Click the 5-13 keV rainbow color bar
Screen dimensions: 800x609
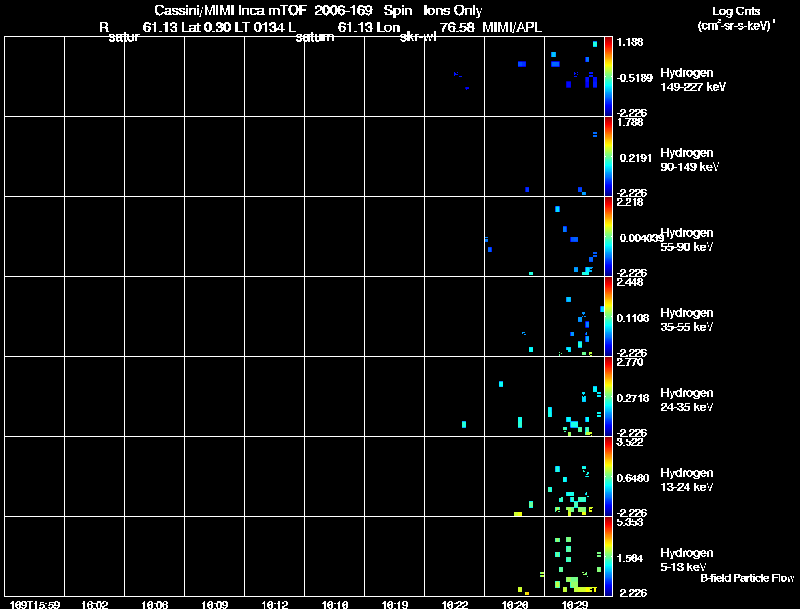(608, 556)
